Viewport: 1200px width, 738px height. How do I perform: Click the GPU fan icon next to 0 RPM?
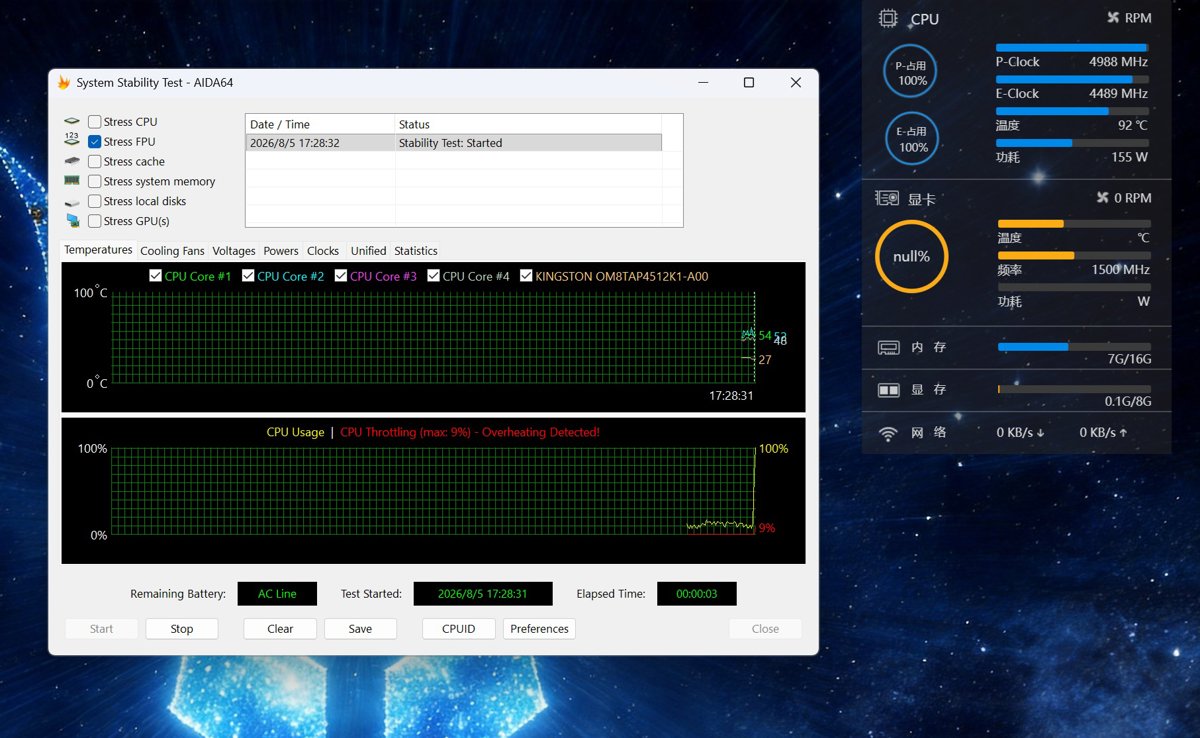pyautogui.click(x=1103, y=198)
